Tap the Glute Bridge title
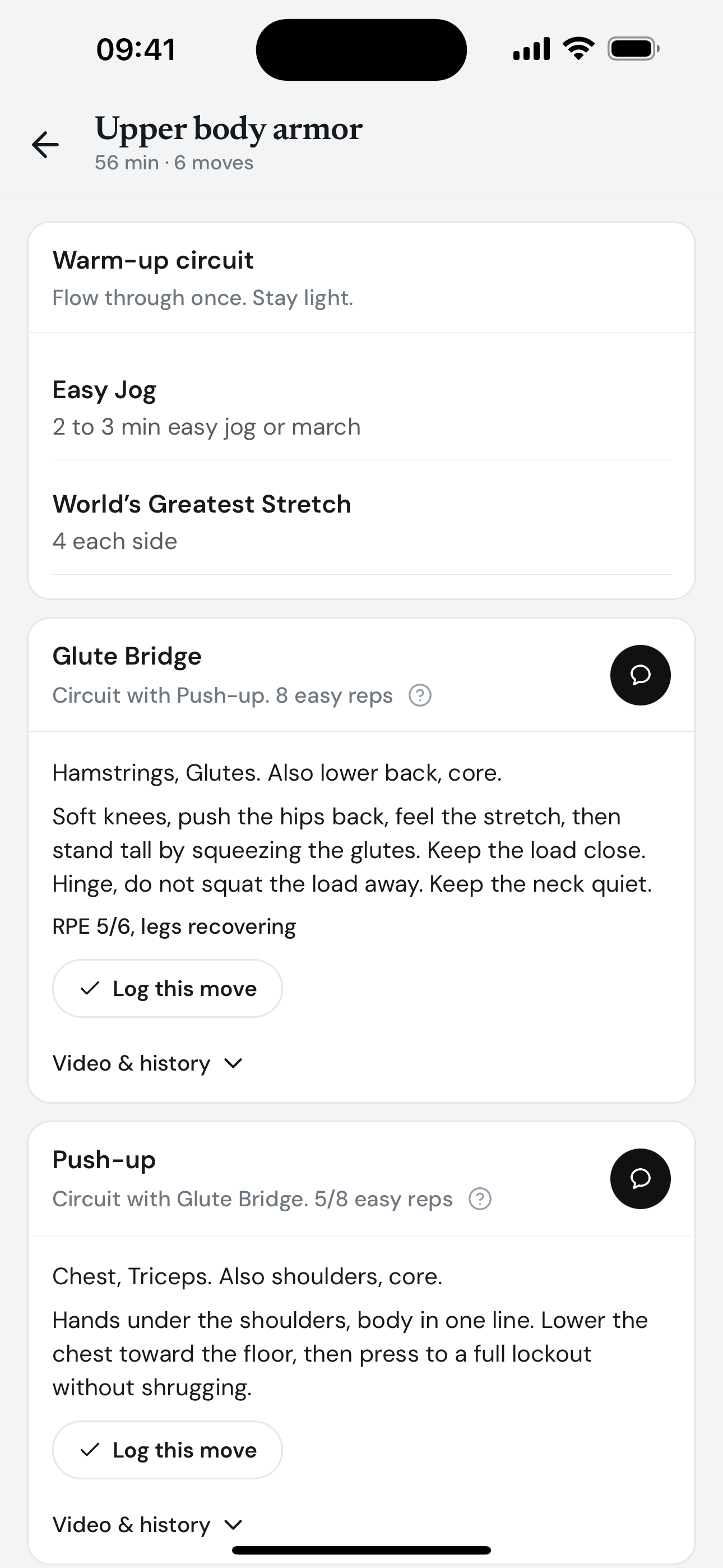This screenshot has height=1568, width=723. tap(127, 656)
